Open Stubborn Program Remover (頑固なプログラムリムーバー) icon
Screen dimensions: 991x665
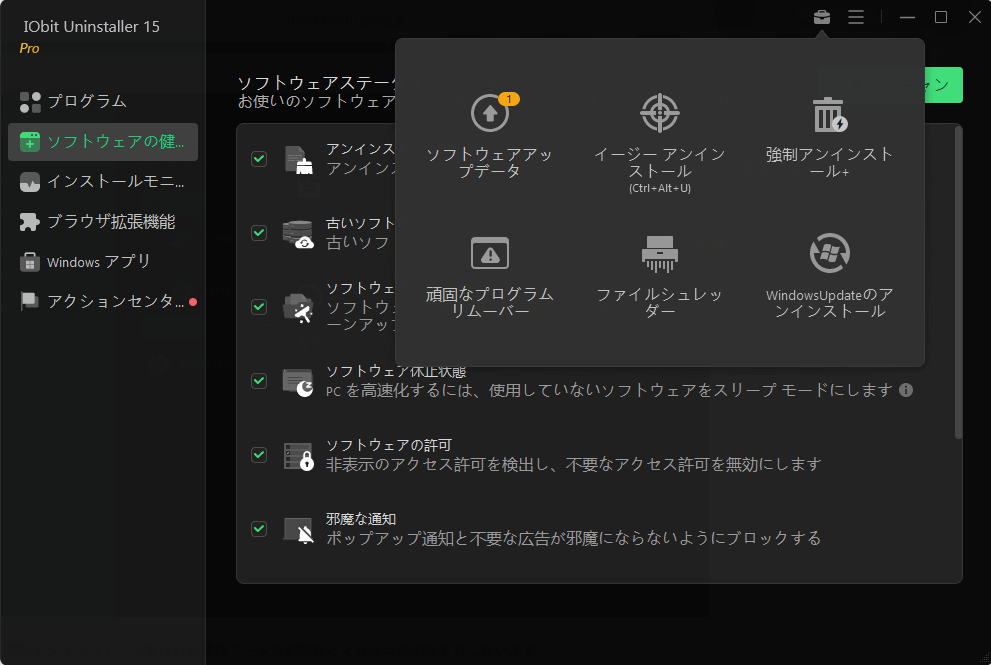490,253
